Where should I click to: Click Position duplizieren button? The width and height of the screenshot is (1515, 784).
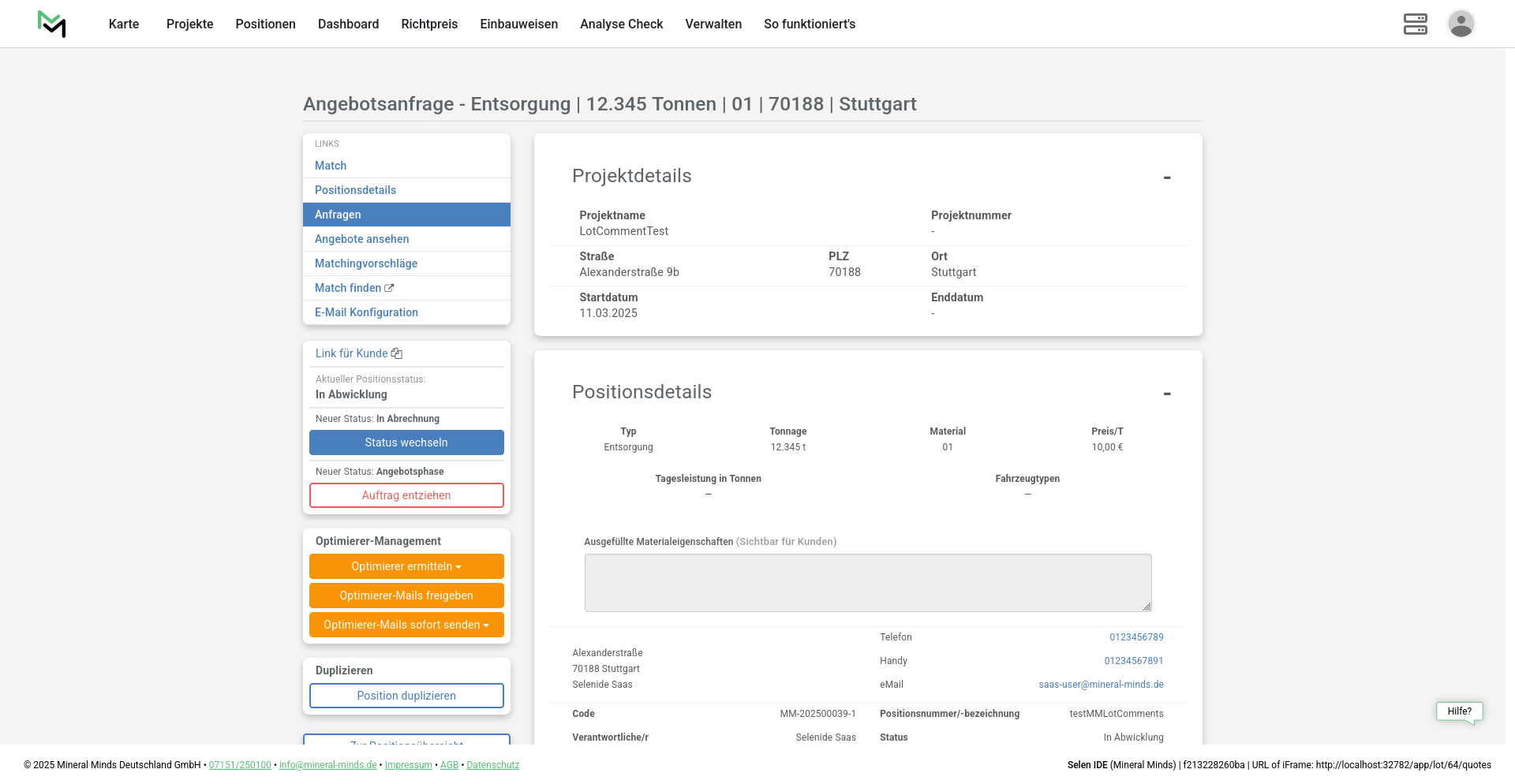pos(406,696)
